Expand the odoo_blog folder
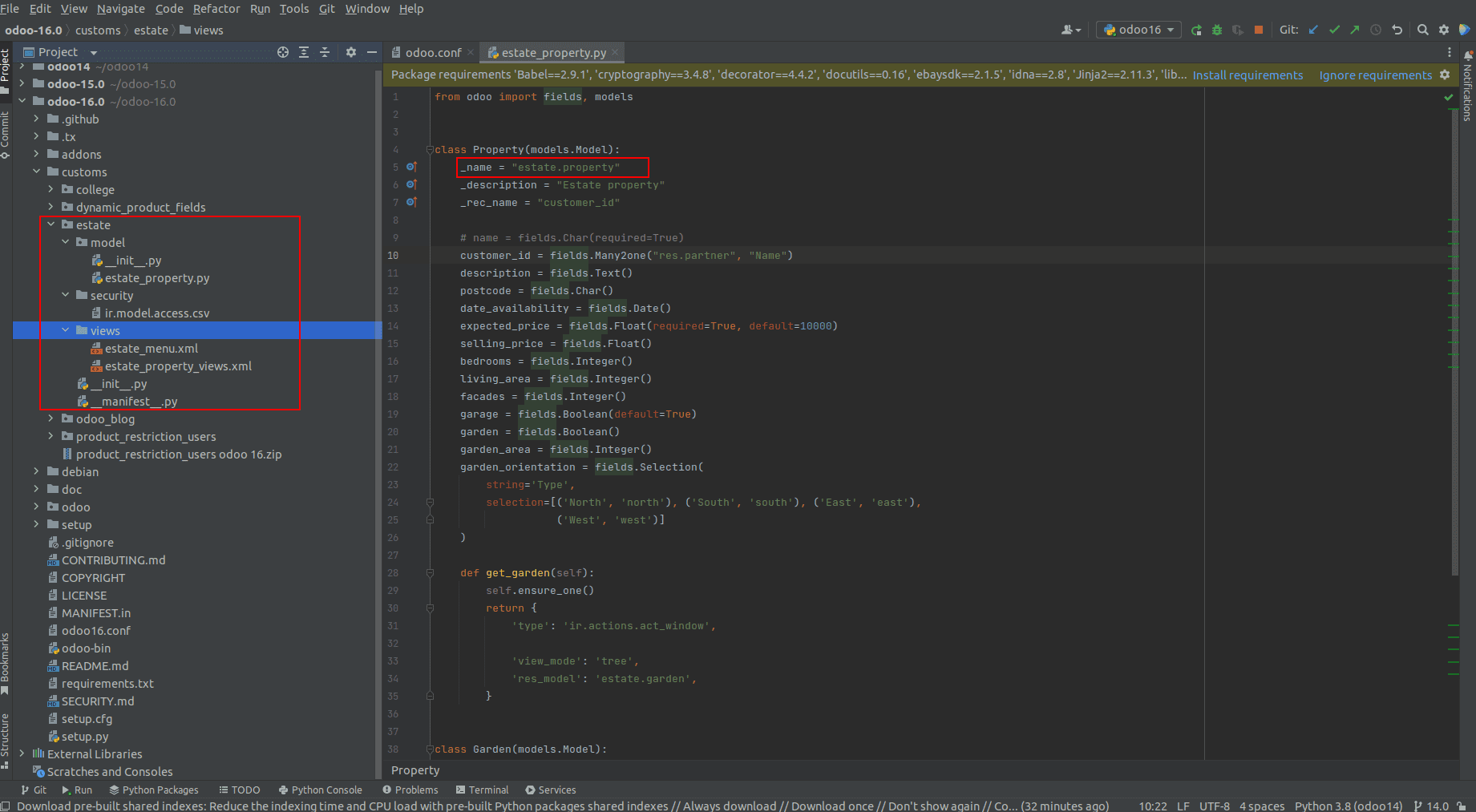Viewport: 1476px width, 812px height. pyautogui.click(x=51, y=418)
